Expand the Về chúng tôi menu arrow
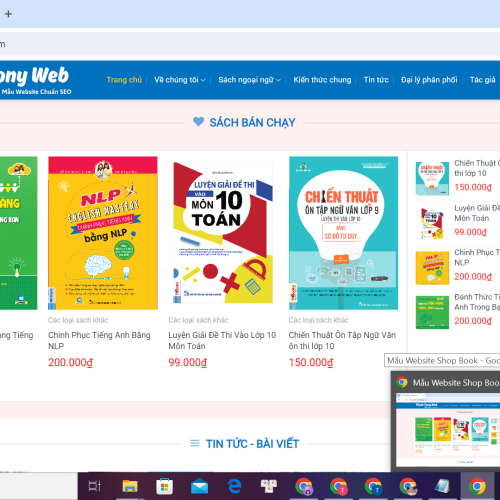 pos(203,80)
